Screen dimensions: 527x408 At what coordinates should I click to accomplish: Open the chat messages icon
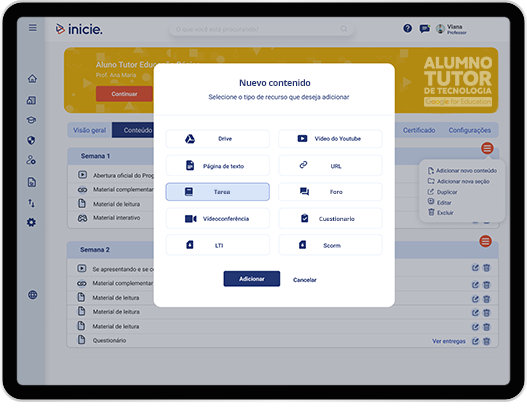click(x=425, y=29)
